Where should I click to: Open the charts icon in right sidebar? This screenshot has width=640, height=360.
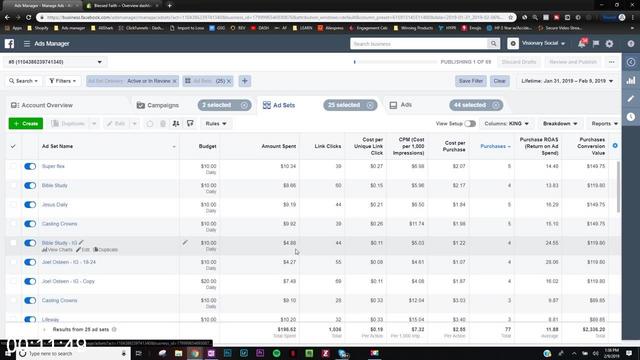point(631,80)
